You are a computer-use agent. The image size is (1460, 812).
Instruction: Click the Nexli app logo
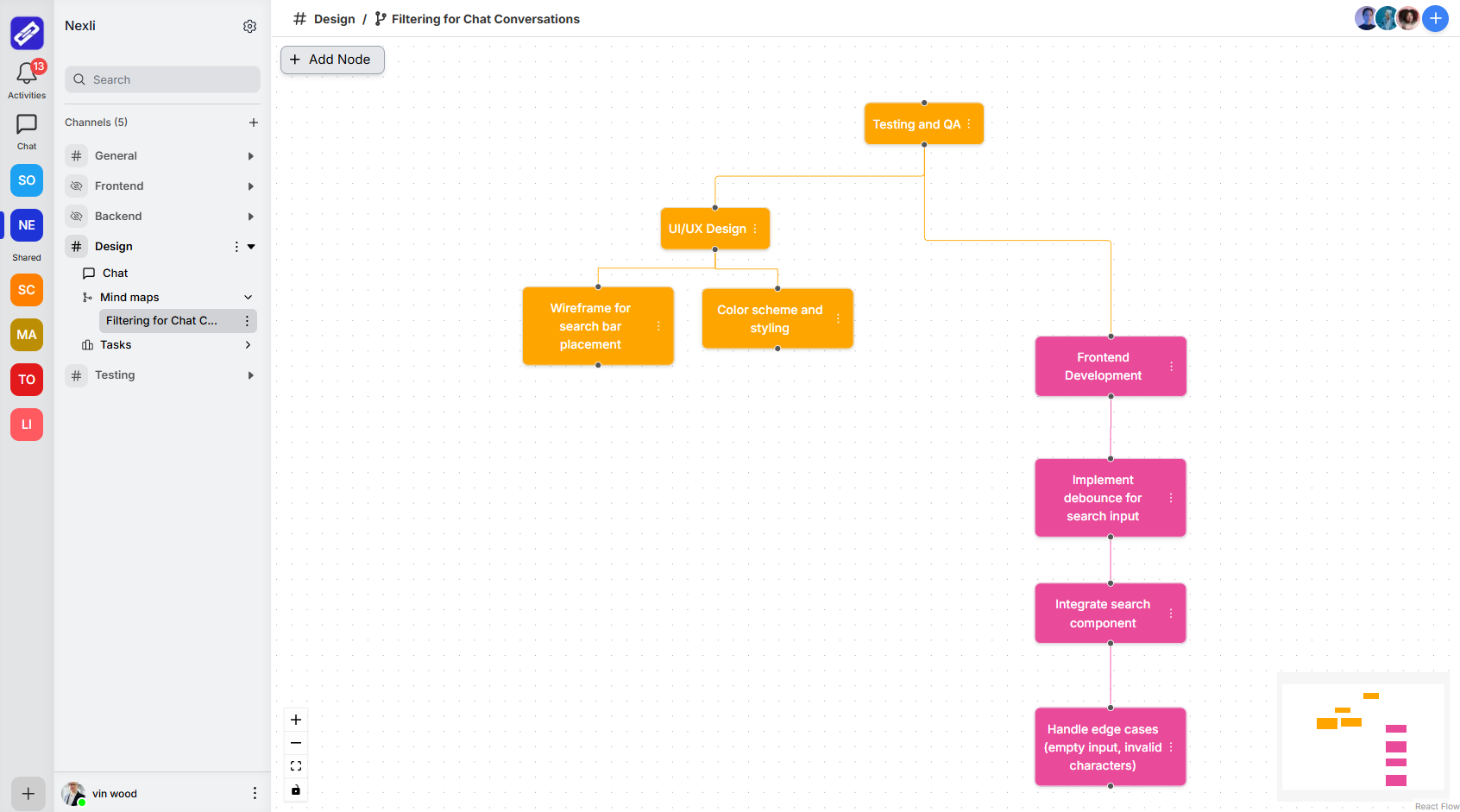(x=27, y=33)
